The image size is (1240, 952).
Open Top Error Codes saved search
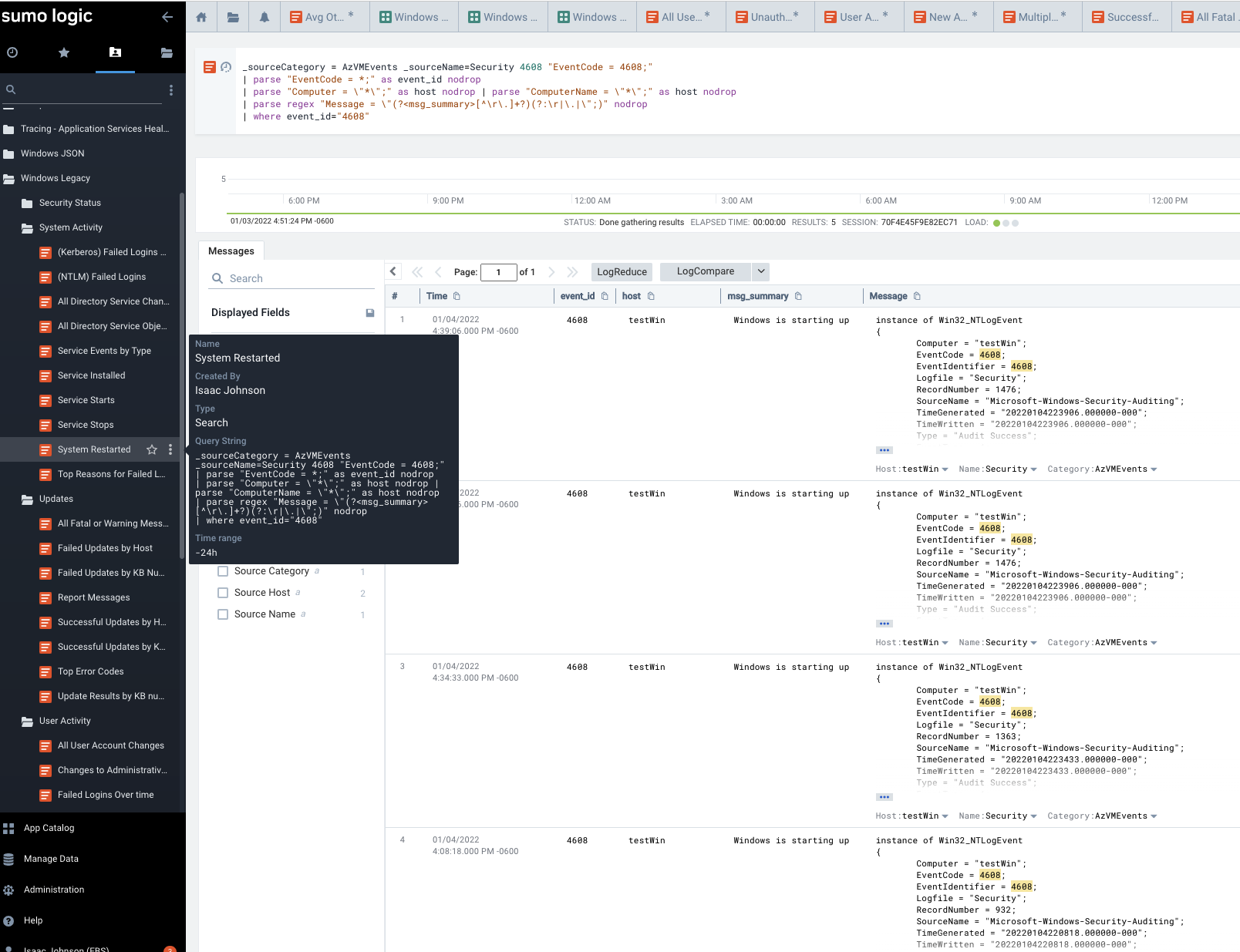(x=91, y=671)
